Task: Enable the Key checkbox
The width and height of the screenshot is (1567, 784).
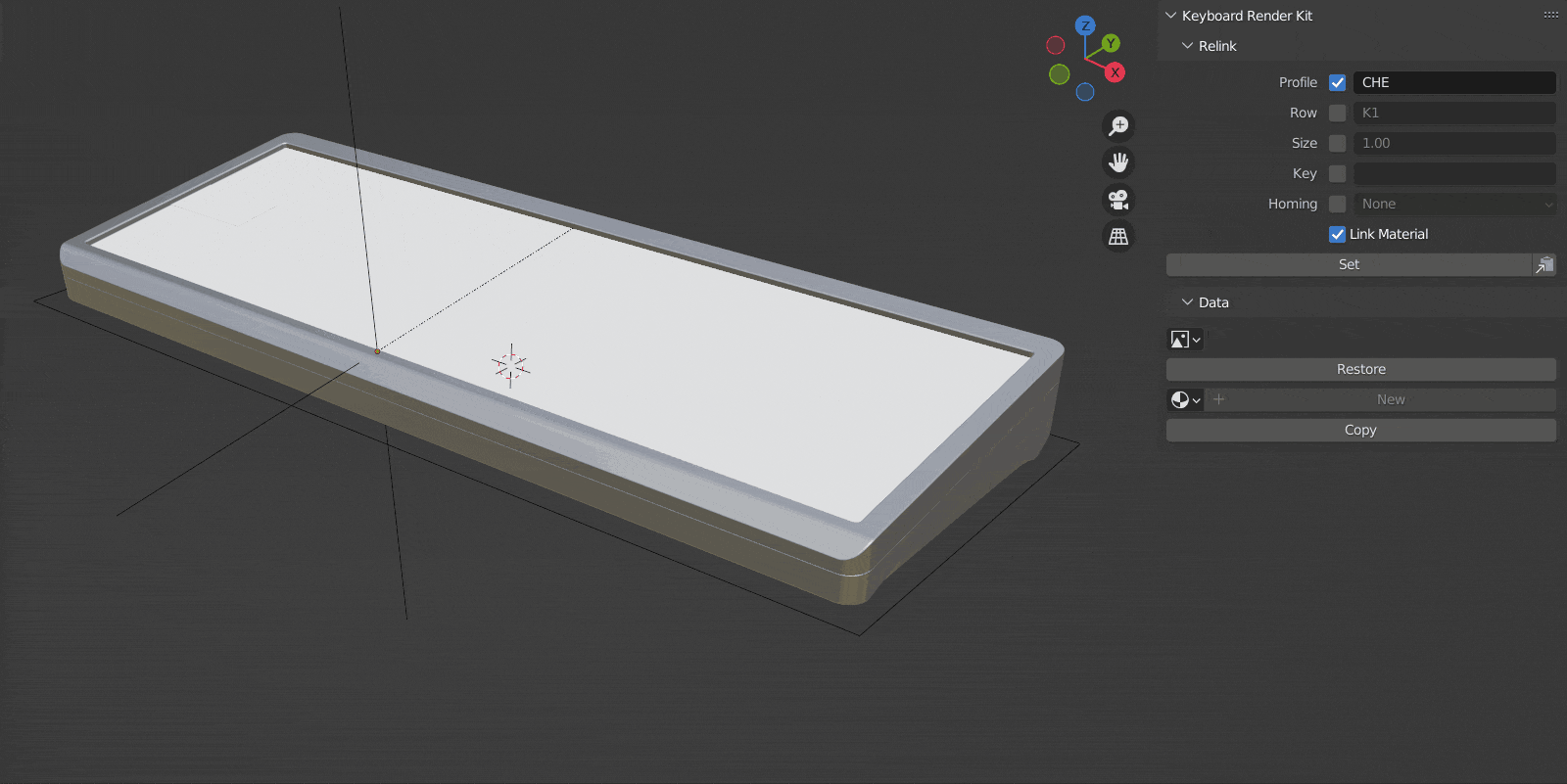Action: pyautogui.click(x=1337, y=173)
